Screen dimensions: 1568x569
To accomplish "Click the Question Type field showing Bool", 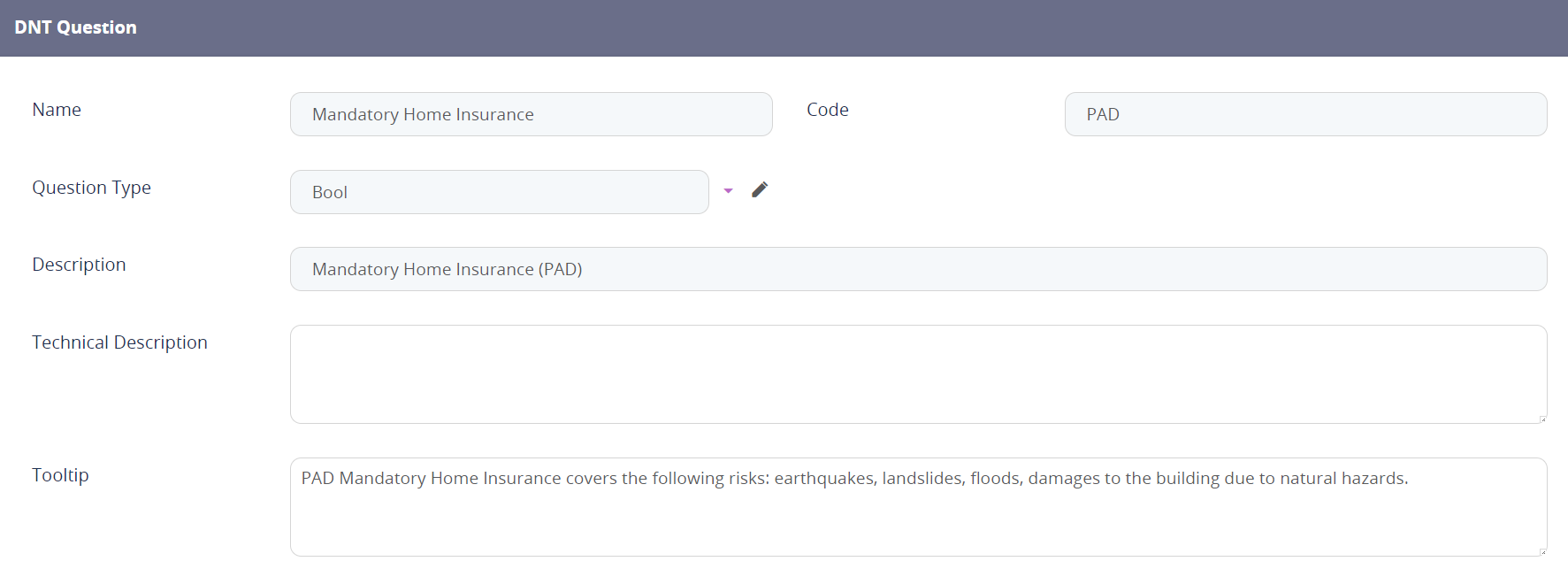I will [499, 192].
